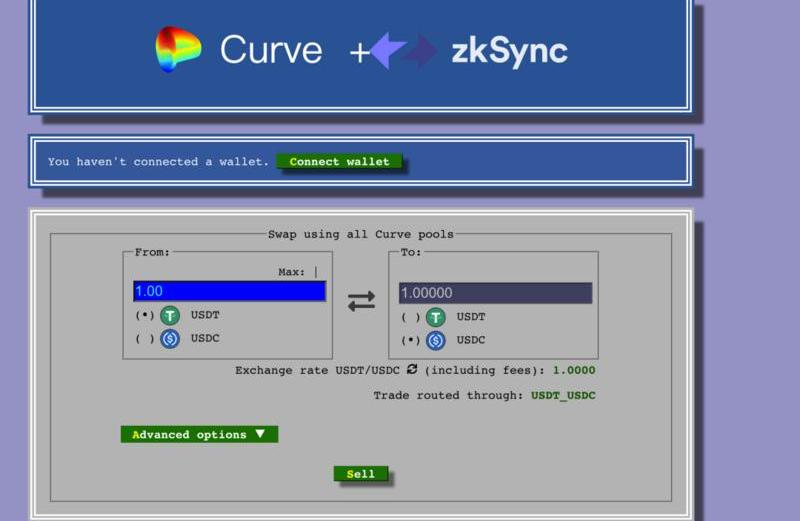The image size is (800, 521).
Task: Select USDT radio in From box
Action: 144,315
